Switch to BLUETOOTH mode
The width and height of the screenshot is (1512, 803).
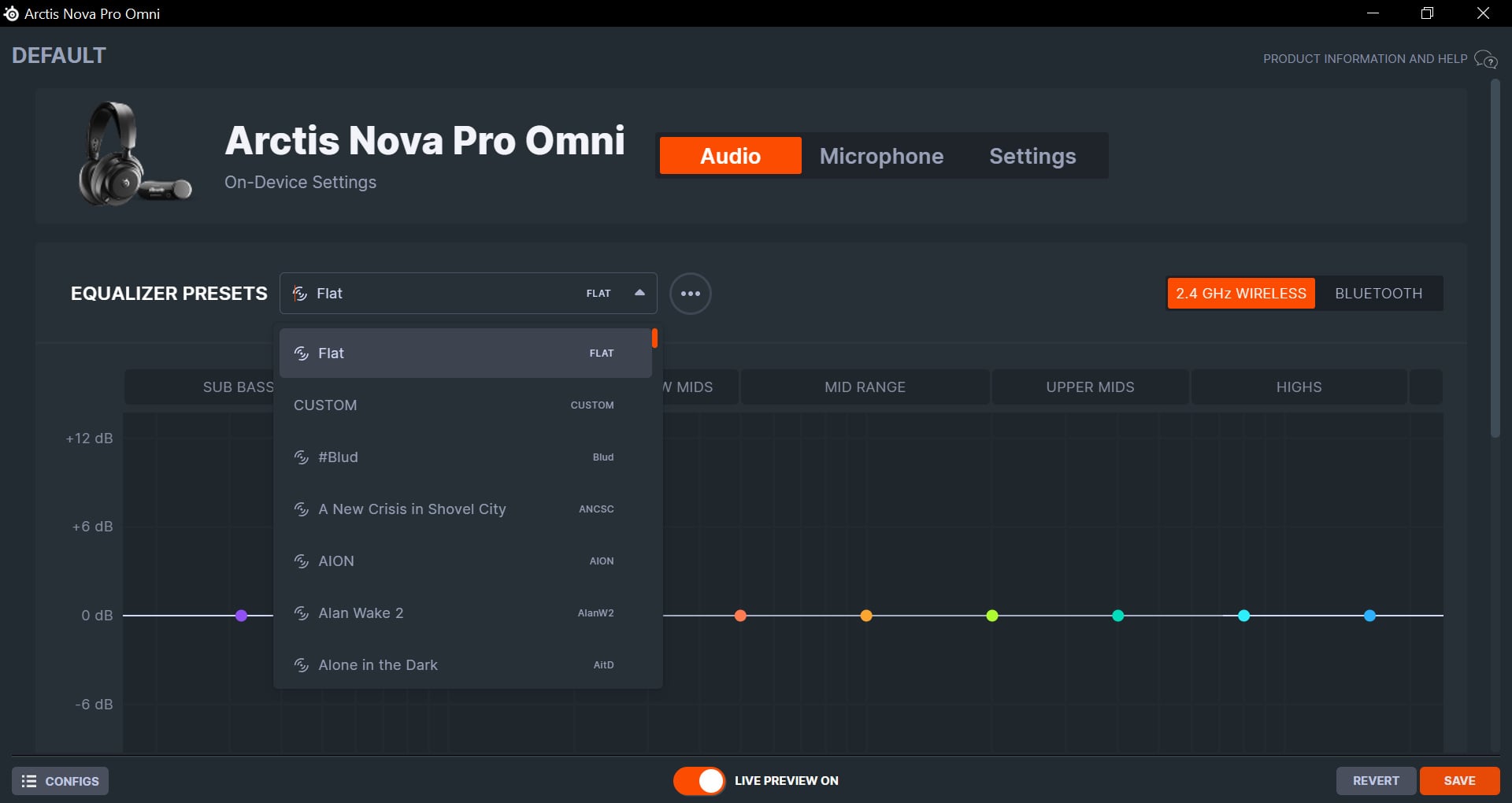pos(1378,294)
